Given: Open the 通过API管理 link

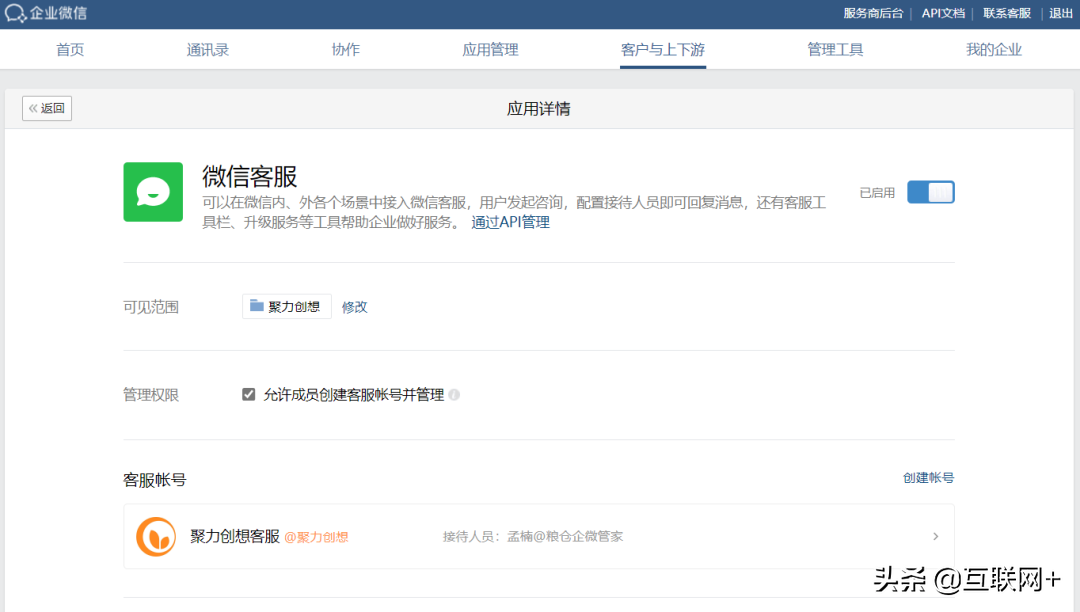Looking at the screenshot, I should click(x=510, y=222).
